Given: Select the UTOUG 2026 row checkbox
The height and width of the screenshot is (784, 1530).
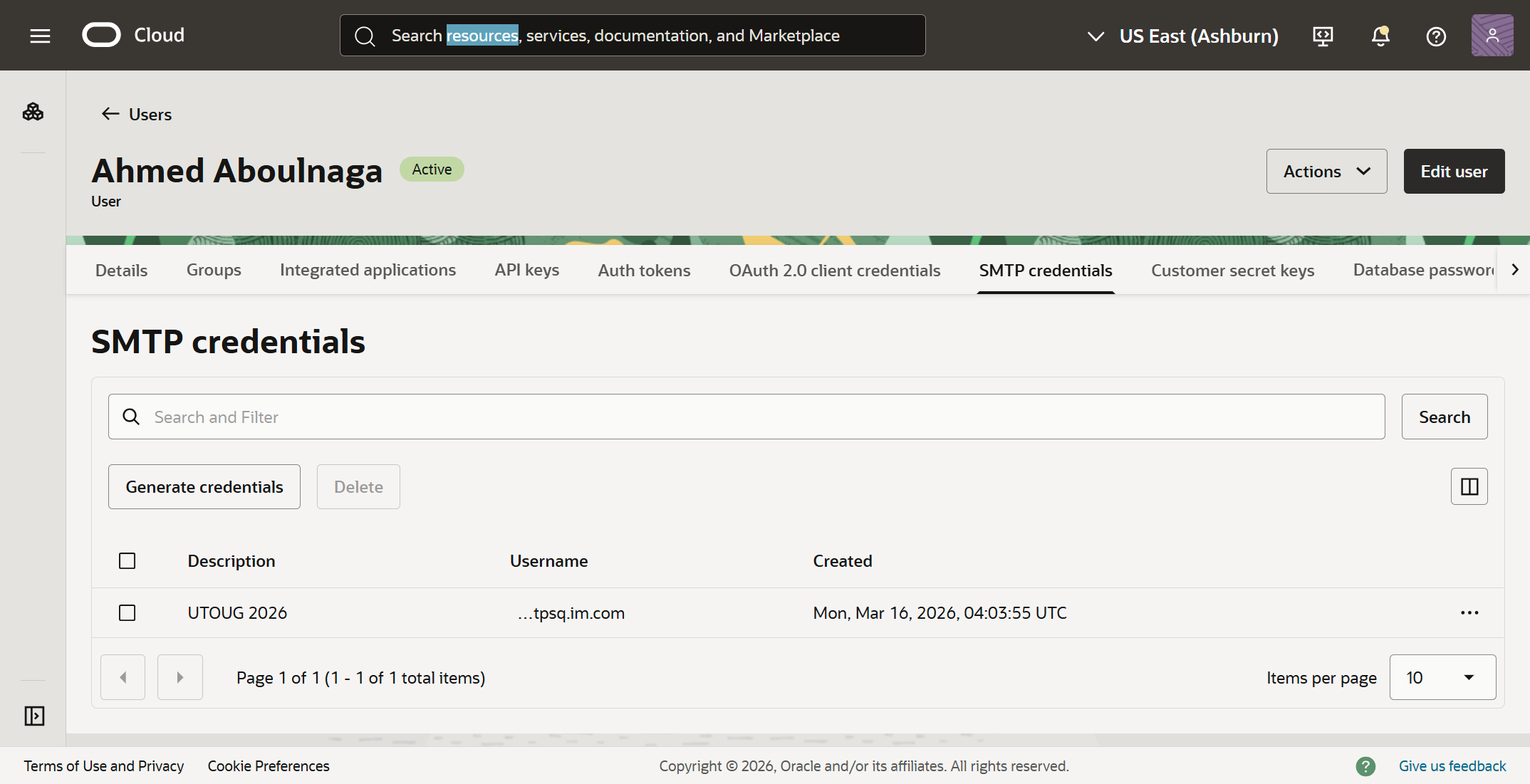Looking at the screenshot, I should [127, 613].
